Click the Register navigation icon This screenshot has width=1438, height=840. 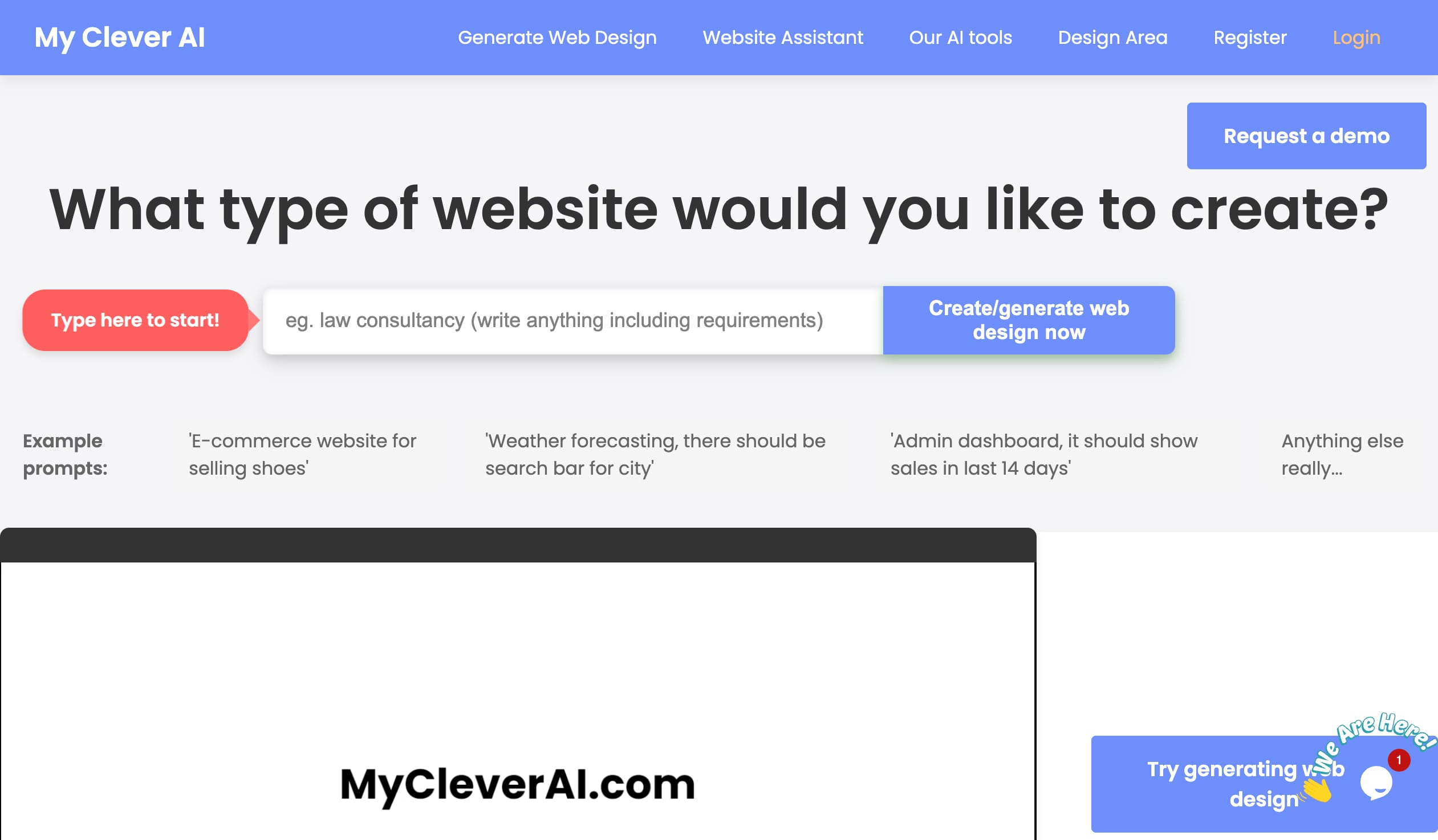[x=1250, y=37]
